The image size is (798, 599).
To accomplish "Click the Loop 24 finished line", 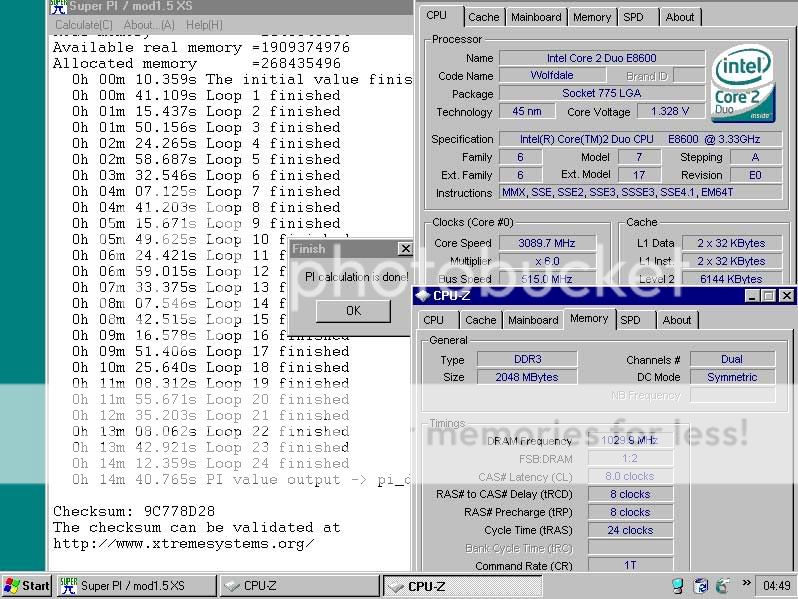I will 211,463.
